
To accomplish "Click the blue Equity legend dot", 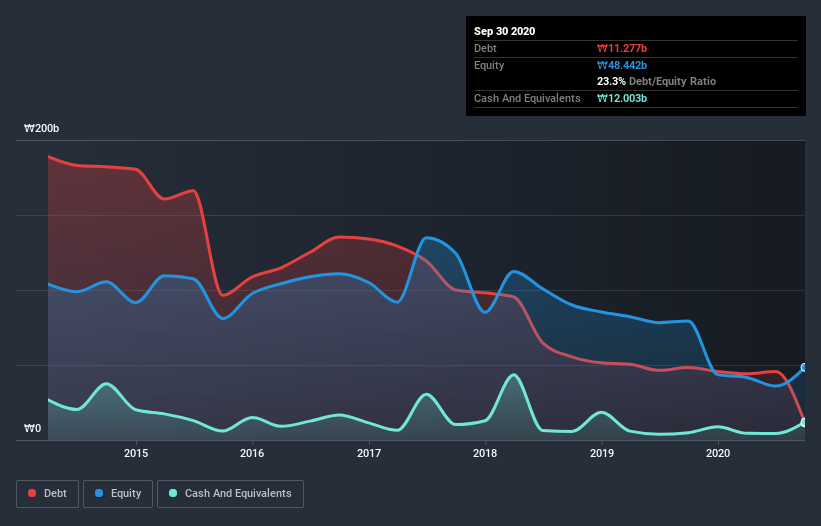I will coord(99,493).
